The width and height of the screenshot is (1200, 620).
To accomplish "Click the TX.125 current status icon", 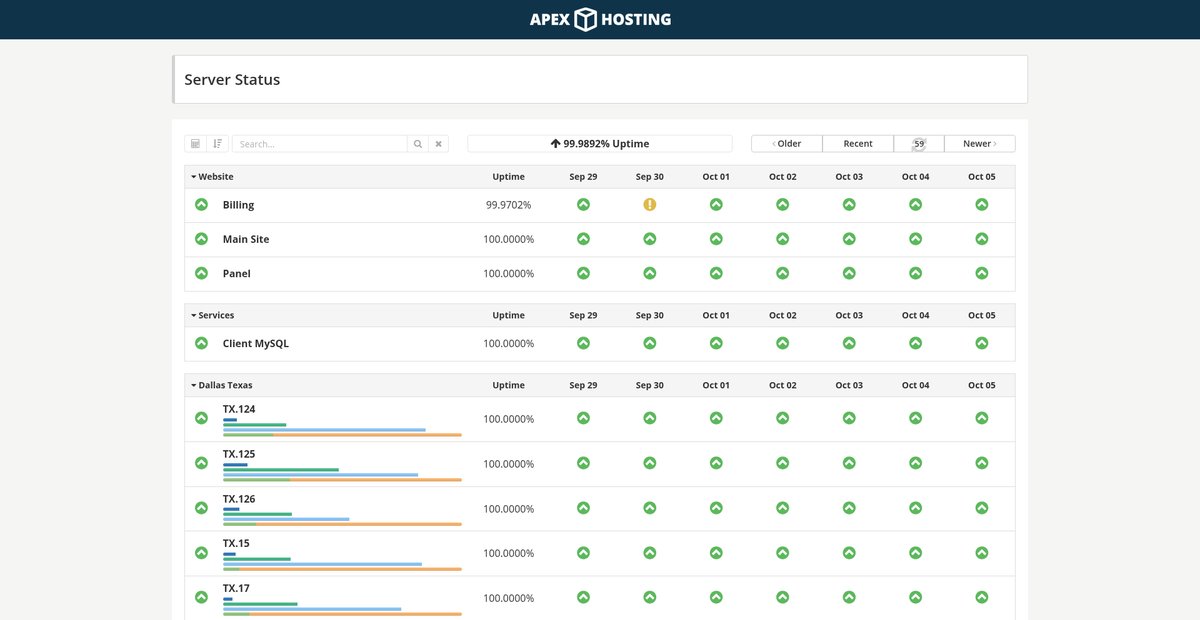I will [x=201, y=463].
